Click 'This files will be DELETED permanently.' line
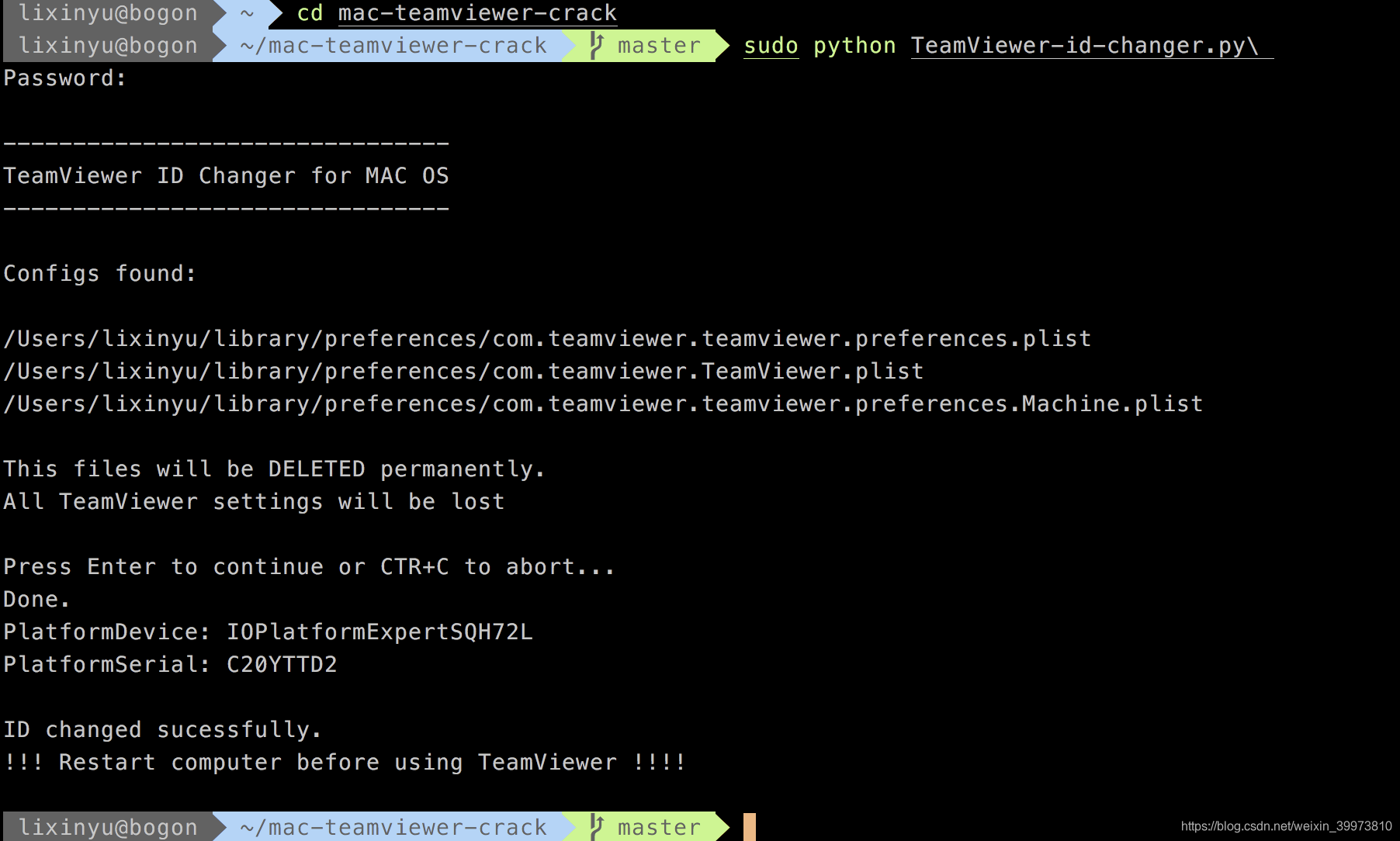 274,469
